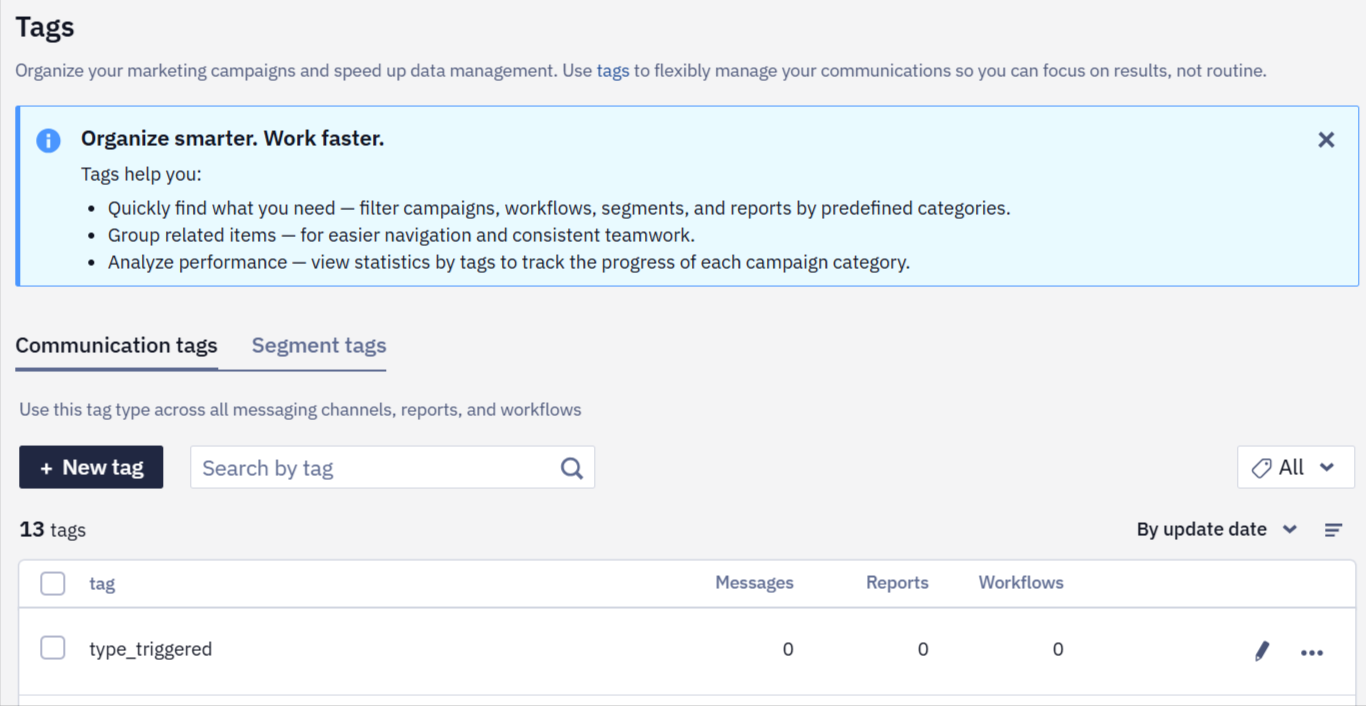Open the tags link in description
Viewport: 1366px width, 706px height.
[613, 71]
